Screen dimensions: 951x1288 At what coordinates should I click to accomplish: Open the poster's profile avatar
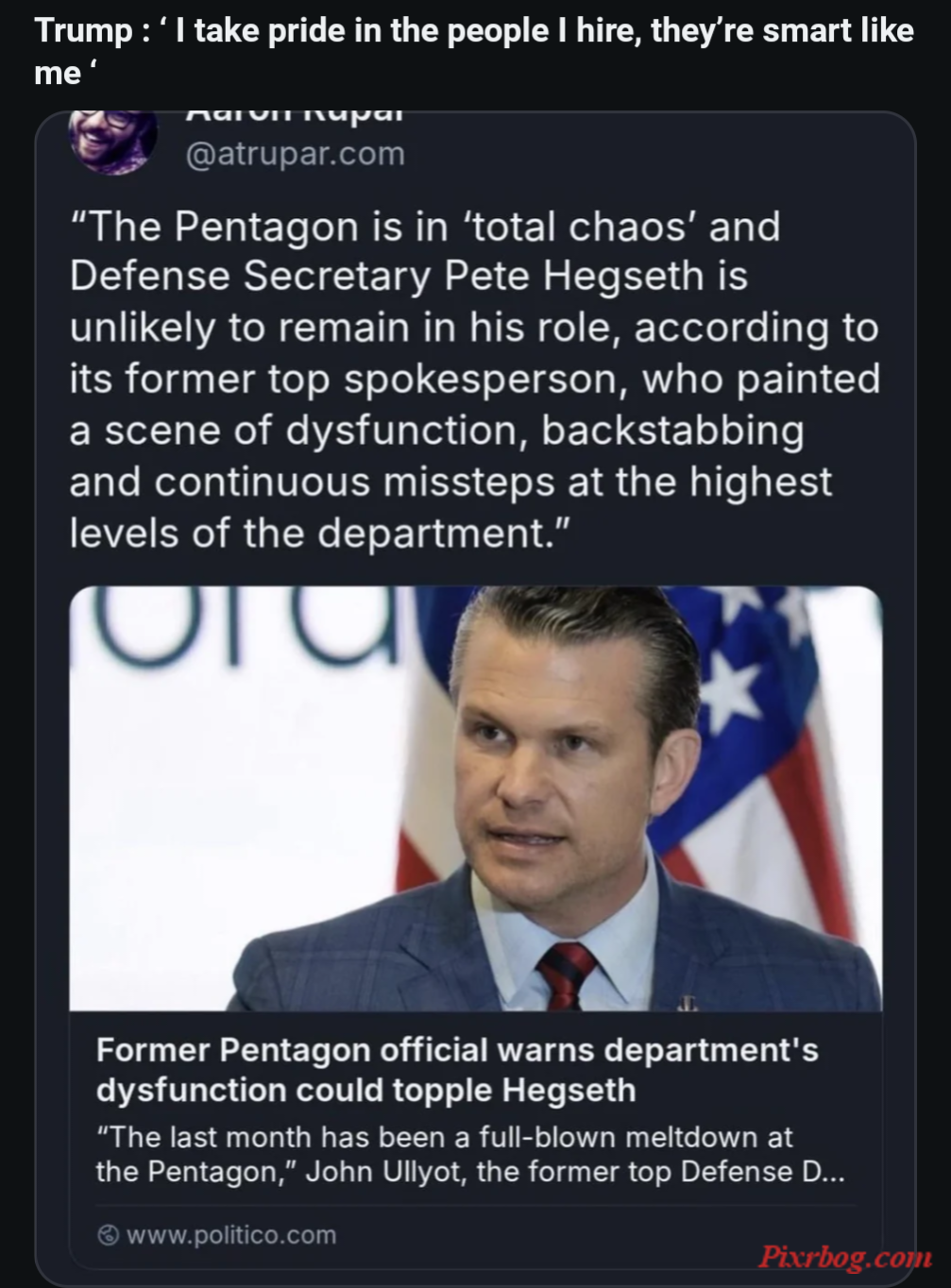tap(113, 142)
